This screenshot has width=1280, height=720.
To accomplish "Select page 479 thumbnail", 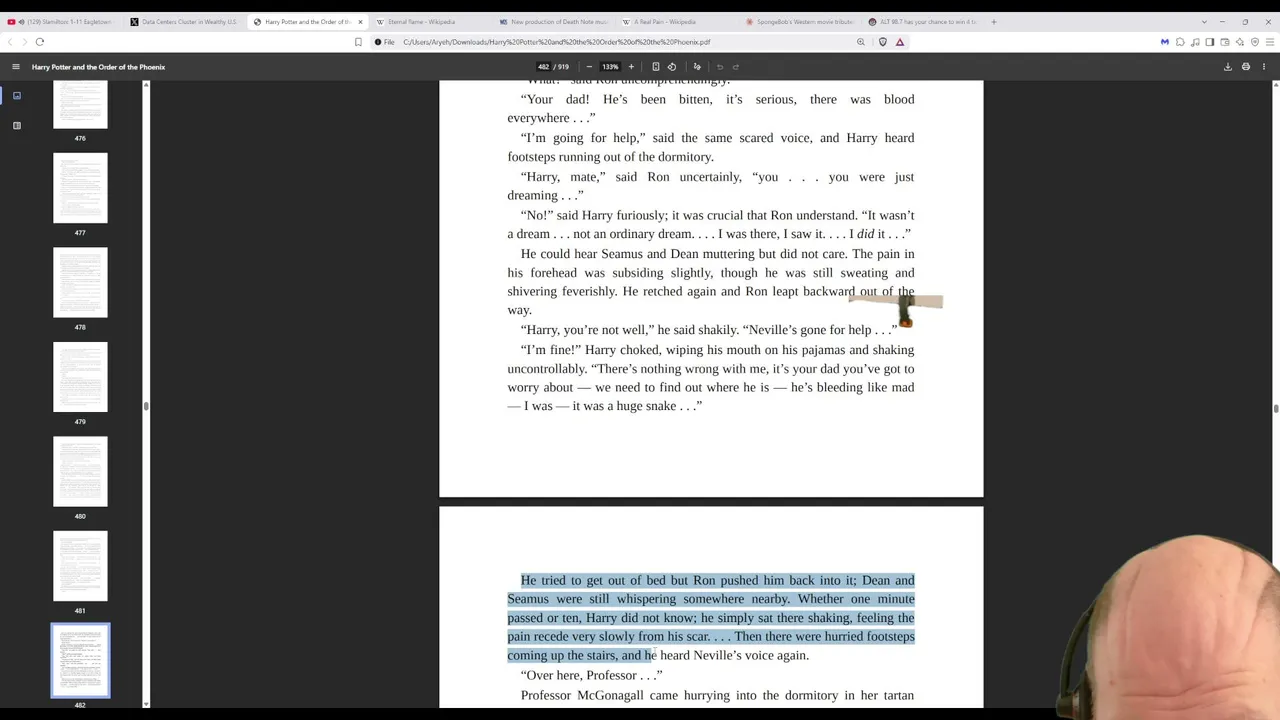I will 80,377.
